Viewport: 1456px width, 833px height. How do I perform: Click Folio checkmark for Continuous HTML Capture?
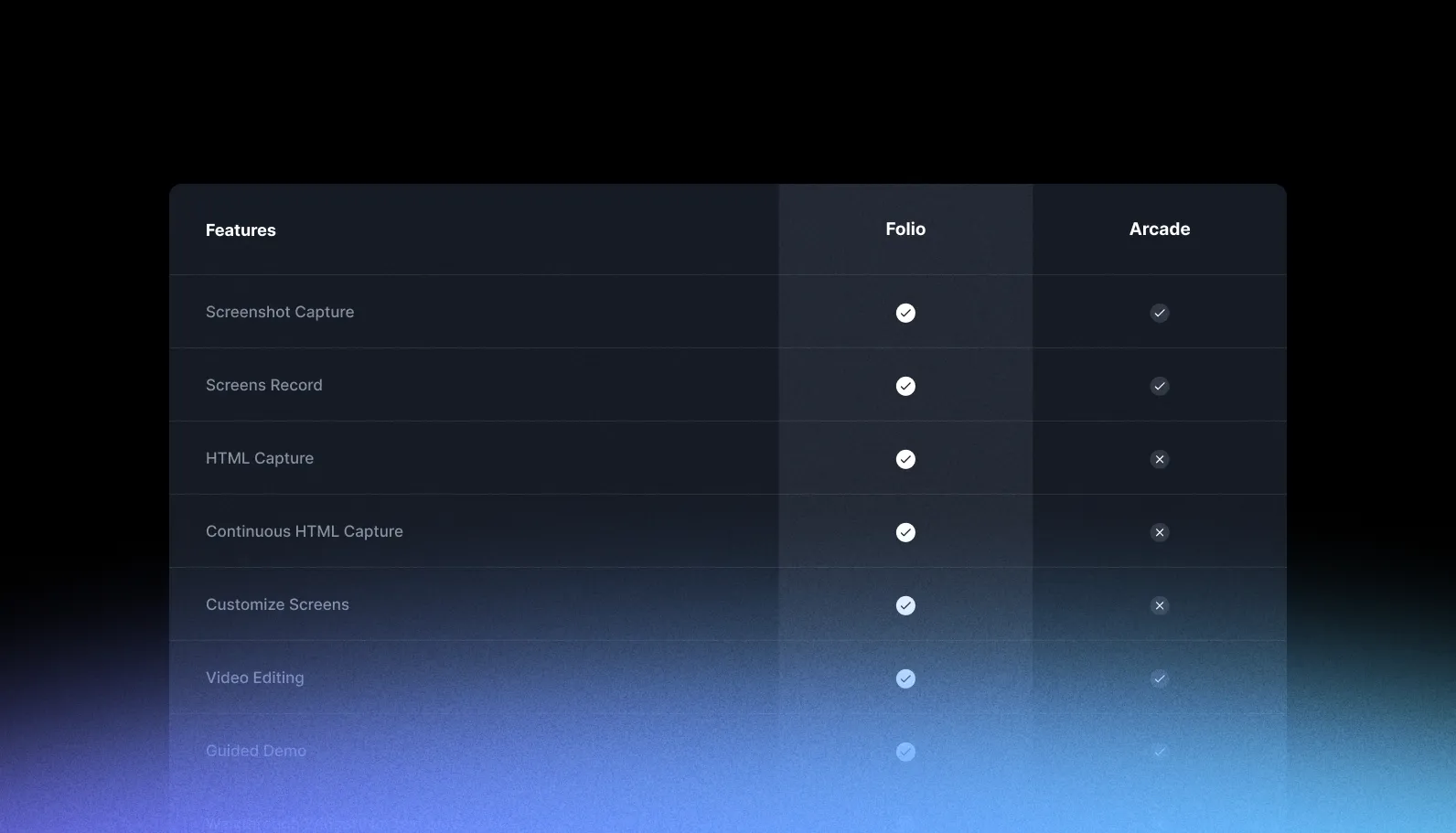point(905,532)
